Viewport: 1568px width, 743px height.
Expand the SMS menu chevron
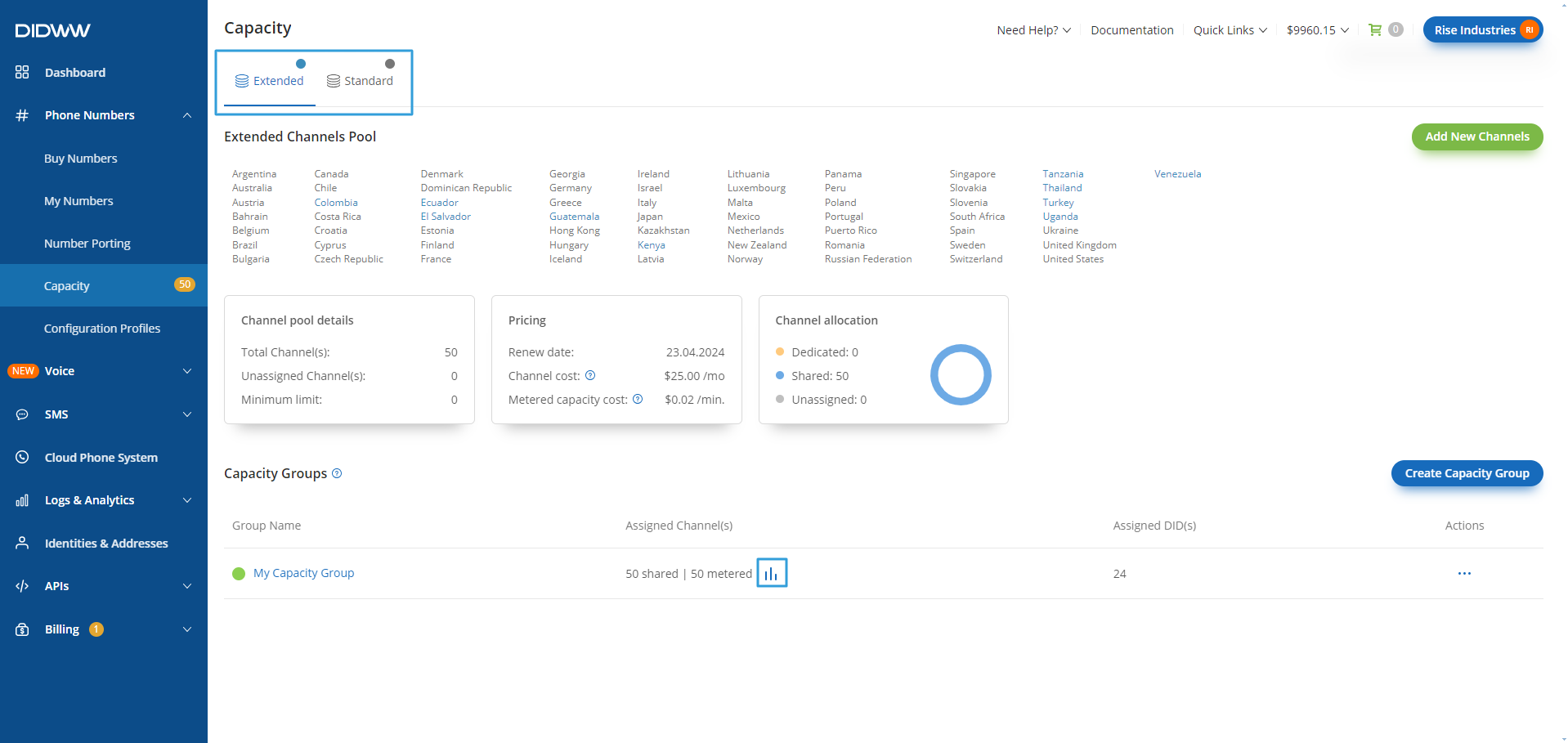187,414
